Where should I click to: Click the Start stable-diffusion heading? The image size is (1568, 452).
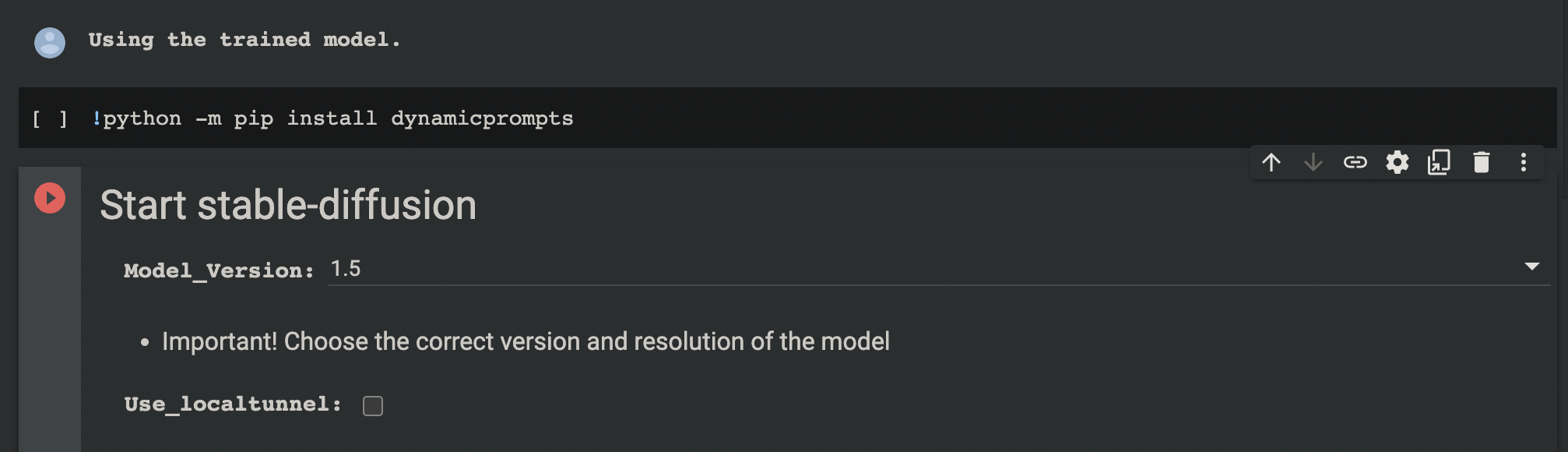click(290, 205)
